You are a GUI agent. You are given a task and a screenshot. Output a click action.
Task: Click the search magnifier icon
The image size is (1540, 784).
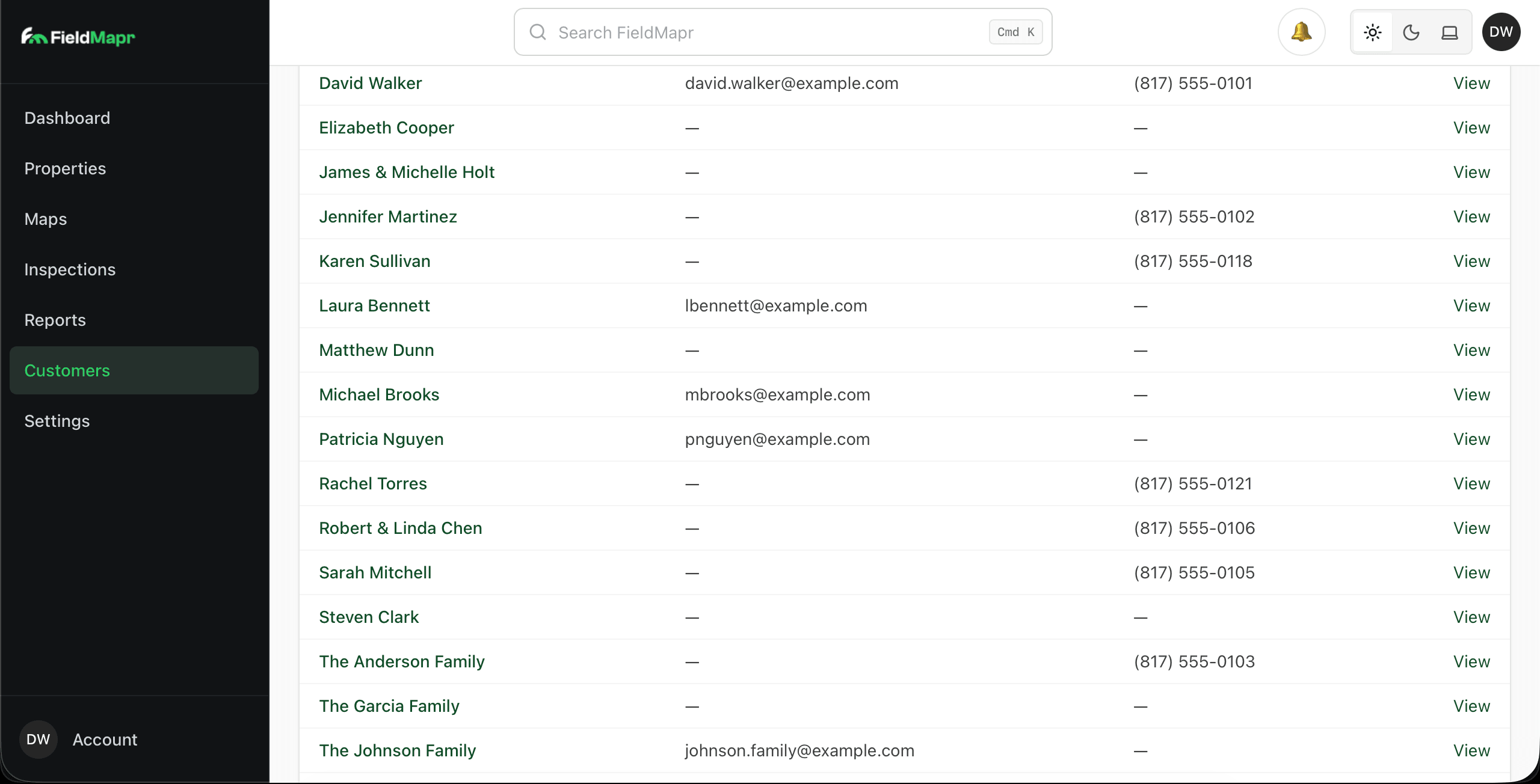pyautogui.click(x=538, y=32)
